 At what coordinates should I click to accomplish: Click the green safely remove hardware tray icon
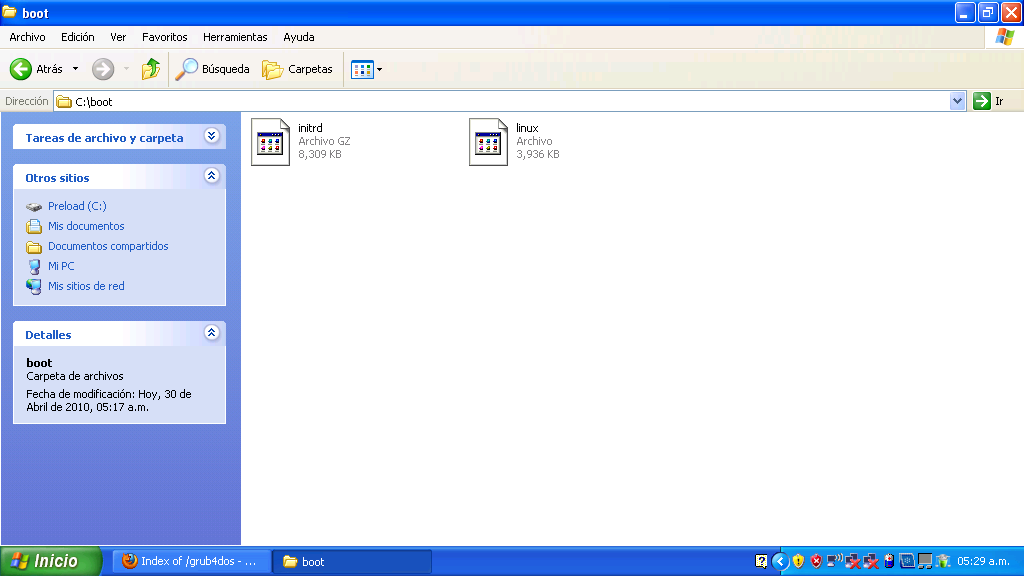point(943,562)
